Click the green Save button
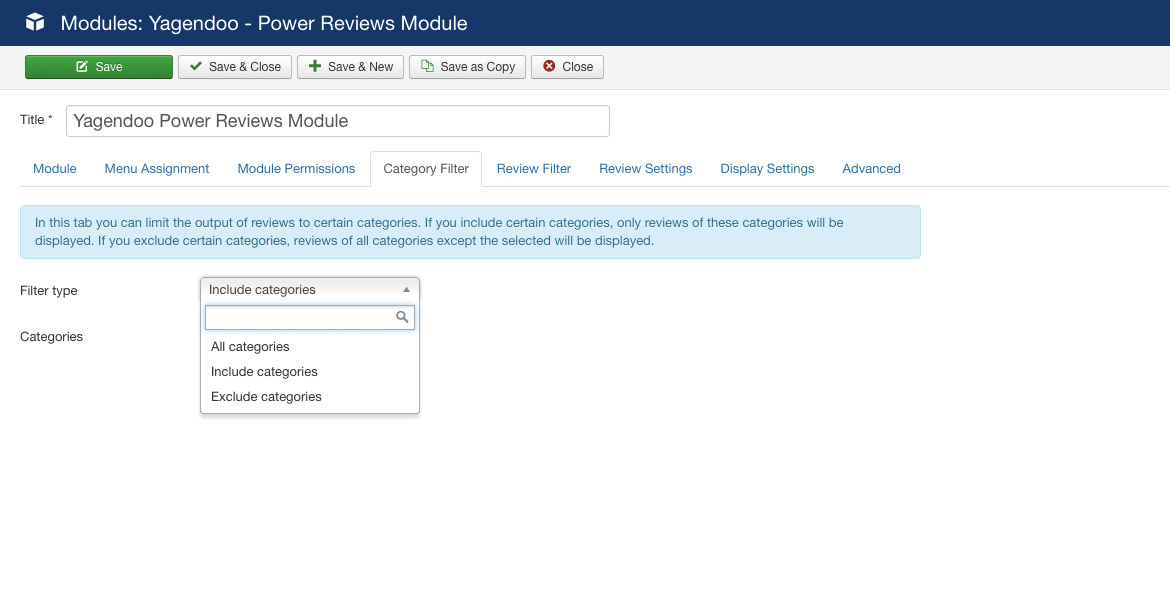 coord(99,67)
